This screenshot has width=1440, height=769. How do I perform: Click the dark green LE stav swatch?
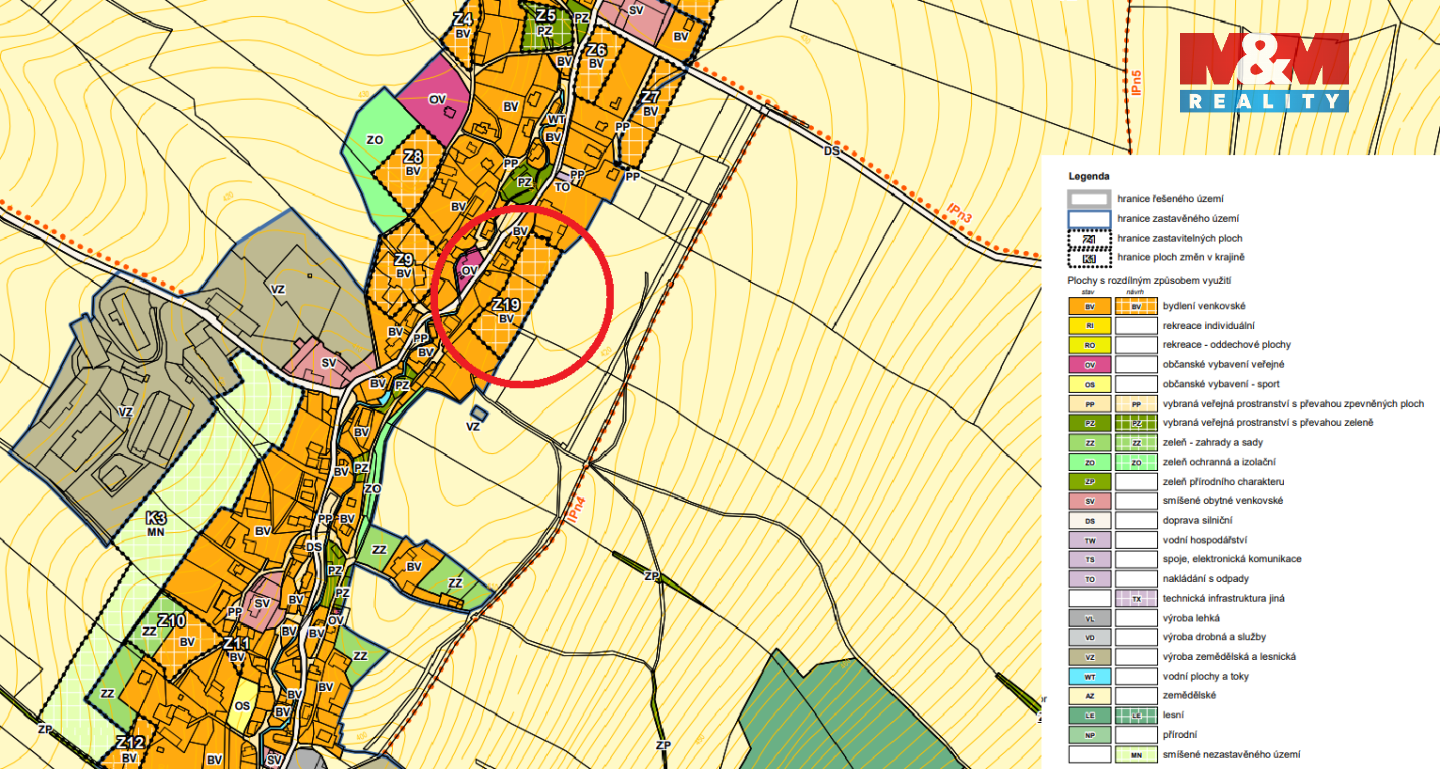pyautogui.click(x=1089, y=715)
